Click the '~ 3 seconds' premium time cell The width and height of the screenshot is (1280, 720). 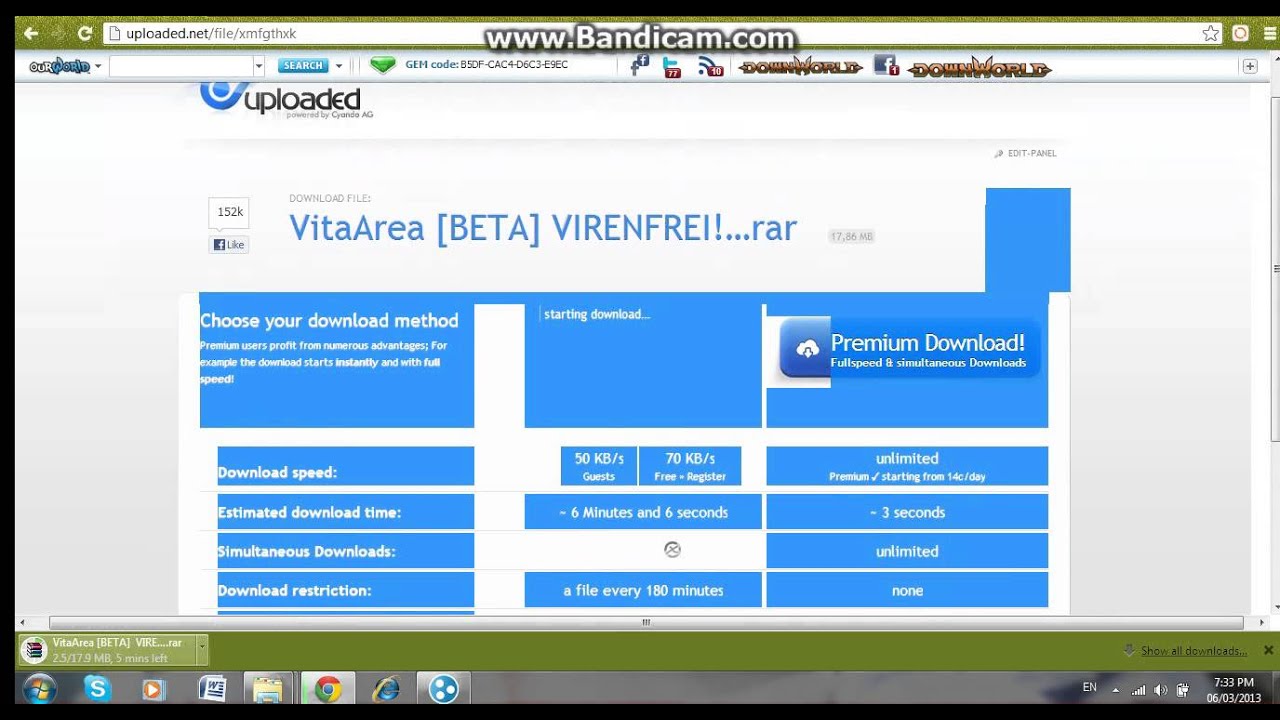pyautogui.click(x=907, y=512)
